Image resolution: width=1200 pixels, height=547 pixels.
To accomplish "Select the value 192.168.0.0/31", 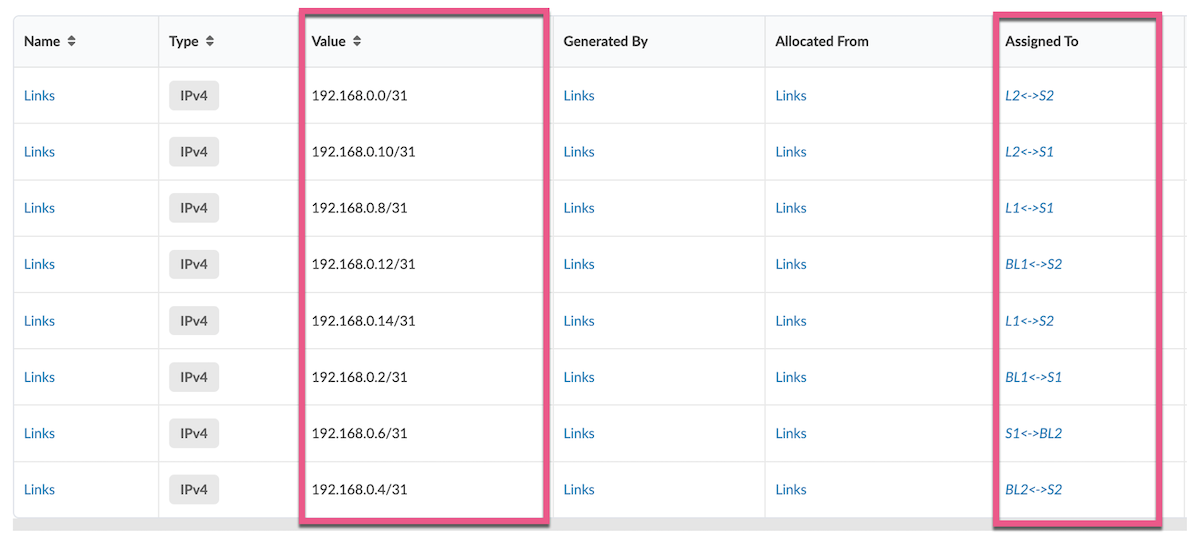I will pos(359,96).
